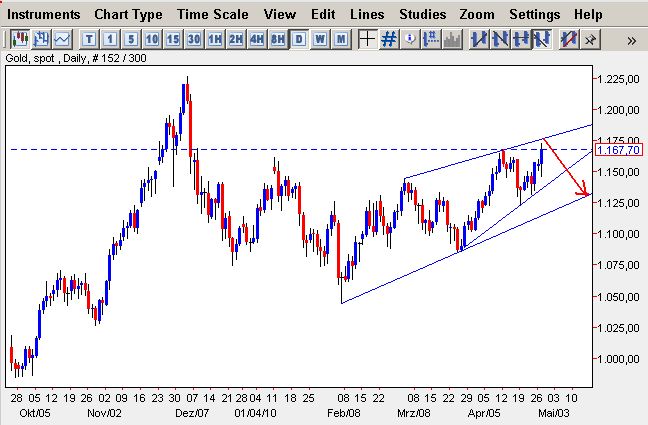Screen dimensions: 648x425
Task: Open the Studies menu
Action: (422, 14)
